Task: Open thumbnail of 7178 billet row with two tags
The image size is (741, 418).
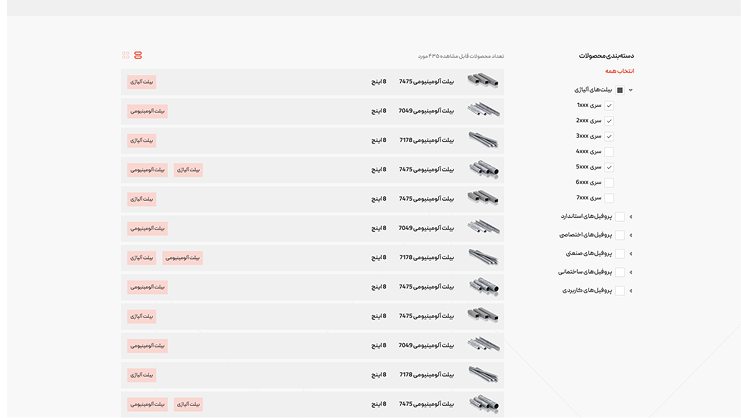Action: click(483, 257)
